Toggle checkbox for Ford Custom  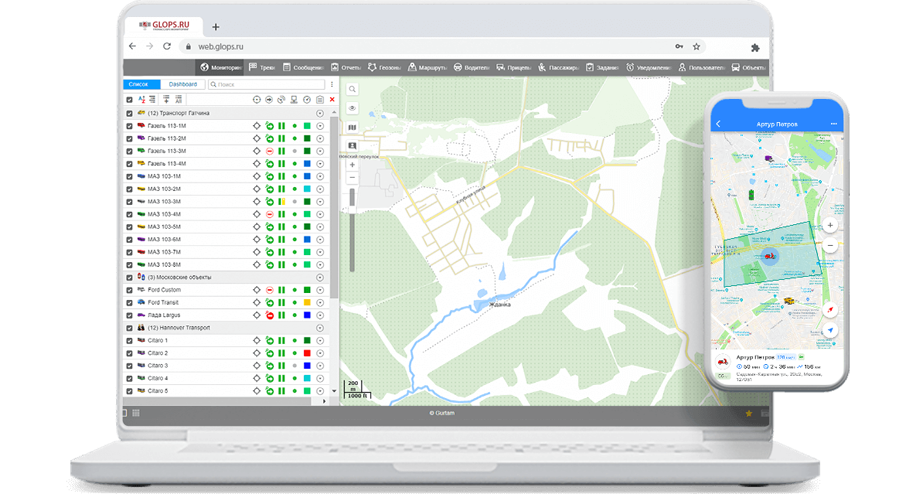(129, 290)
